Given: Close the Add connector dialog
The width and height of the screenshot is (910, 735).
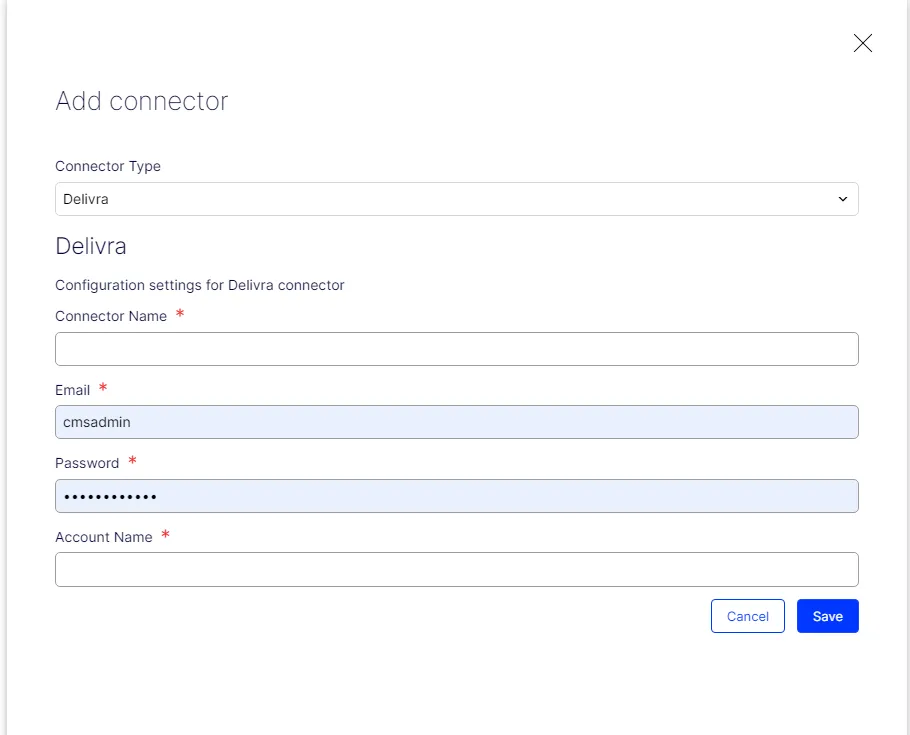Looking at the screenshot, I should pyautogui.click(x=862, y=43).
